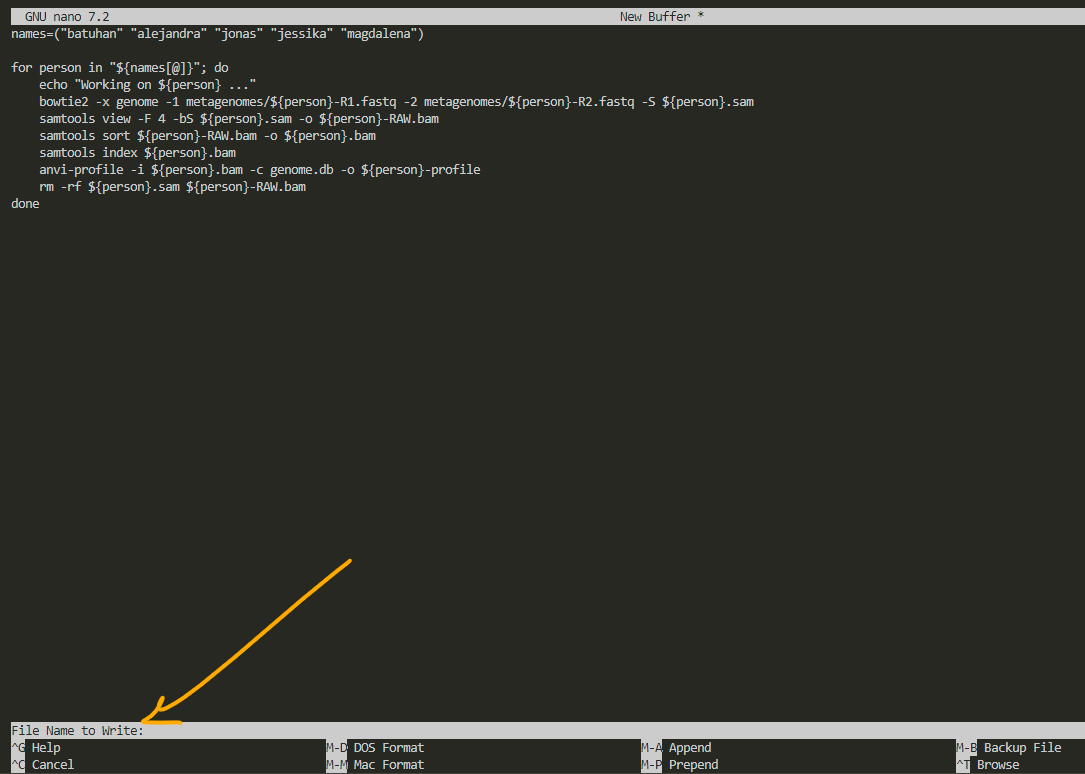This screenshot has width=1085, height=774.
Task: Click the M-A key label beside Append
Action: [651, 748]
